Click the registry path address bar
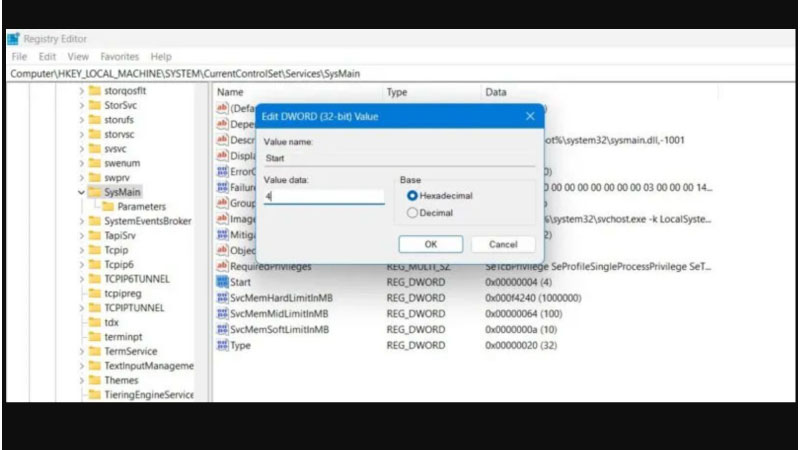Screen dimensions: 800x450 click(x=401, y=74)
